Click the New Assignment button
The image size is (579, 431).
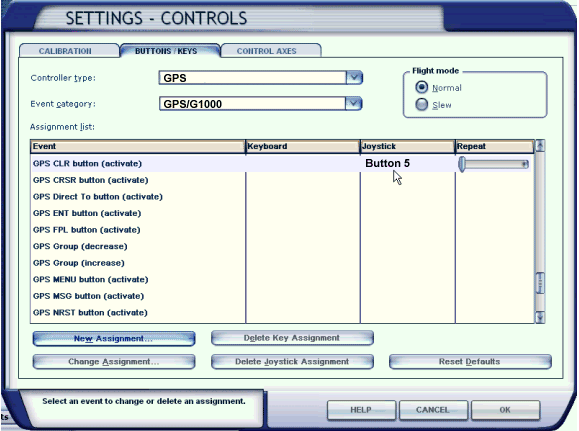click(x=114, y=339)
